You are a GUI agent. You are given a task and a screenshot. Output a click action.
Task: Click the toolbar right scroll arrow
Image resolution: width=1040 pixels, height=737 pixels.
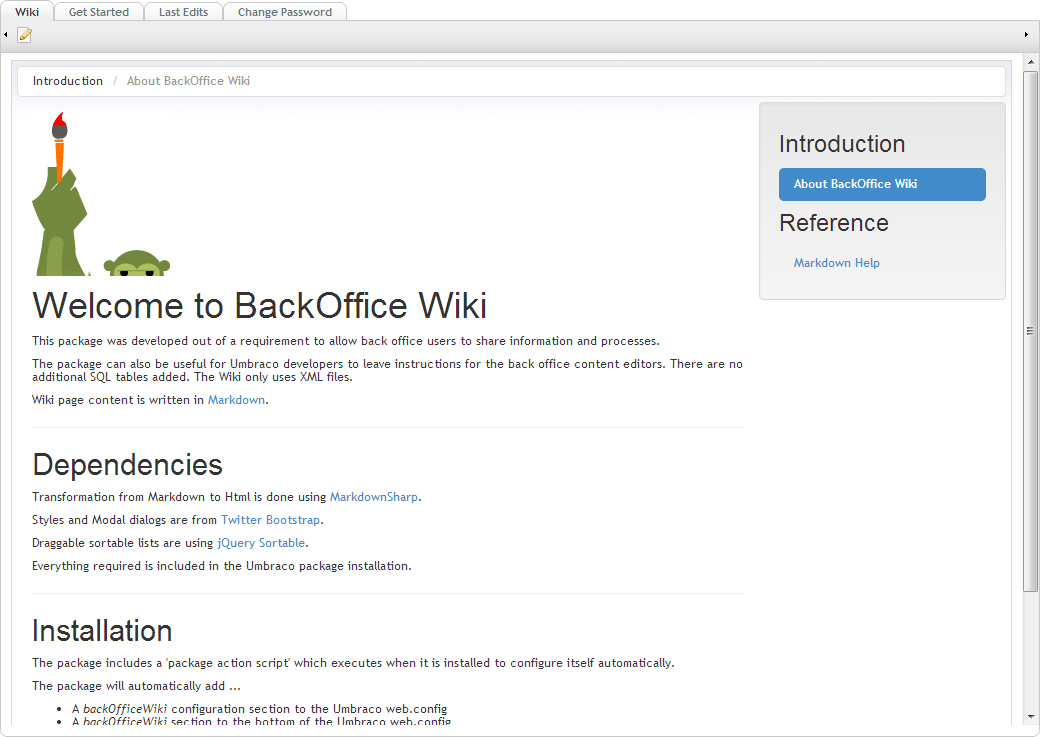pyautogui.click(x=1026, y=34)
